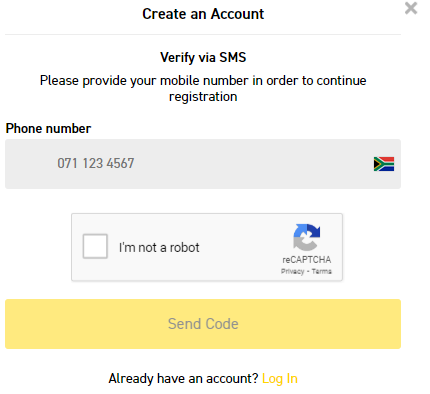Close the Create an Account dialog
This screenshot has width=430, height=394.
point(411,8)
